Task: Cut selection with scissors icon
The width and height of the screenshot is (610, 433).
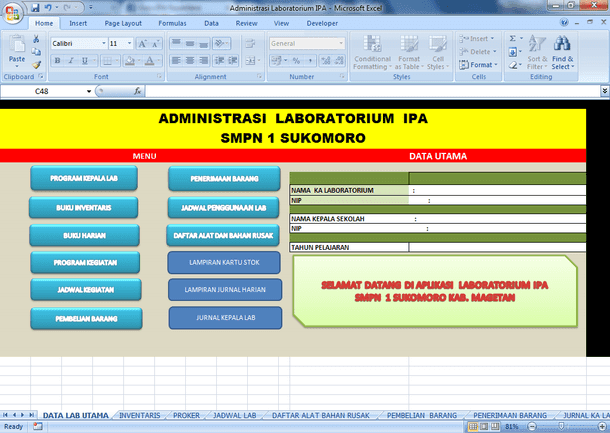Action: coord(36,39)
